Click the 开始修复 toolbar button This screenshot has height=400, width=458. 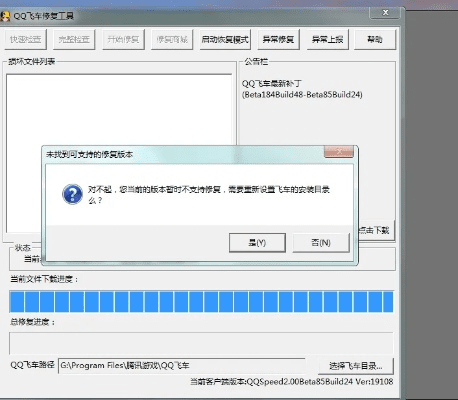[123, 39]
